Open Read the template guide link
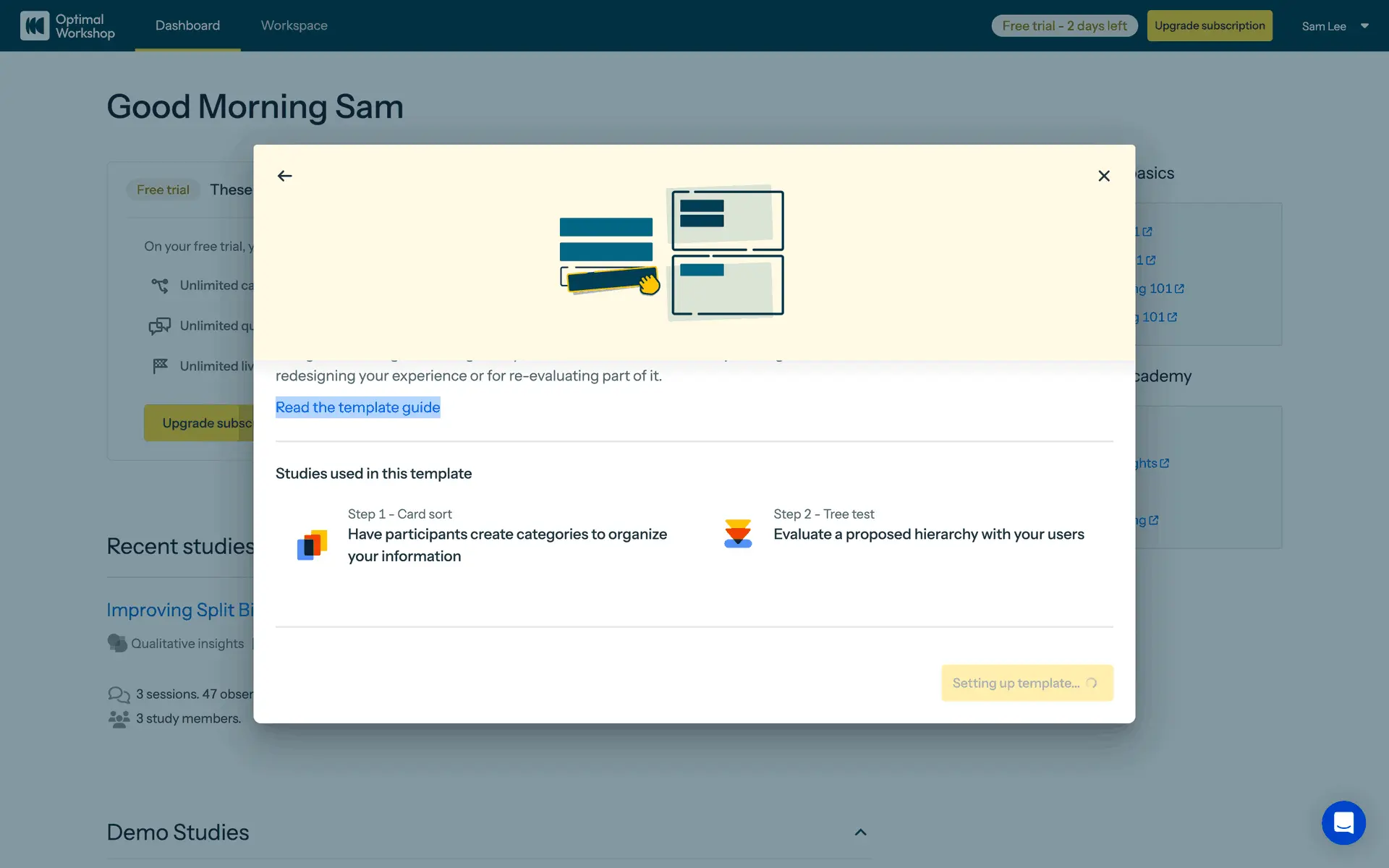 coord(357,407)
